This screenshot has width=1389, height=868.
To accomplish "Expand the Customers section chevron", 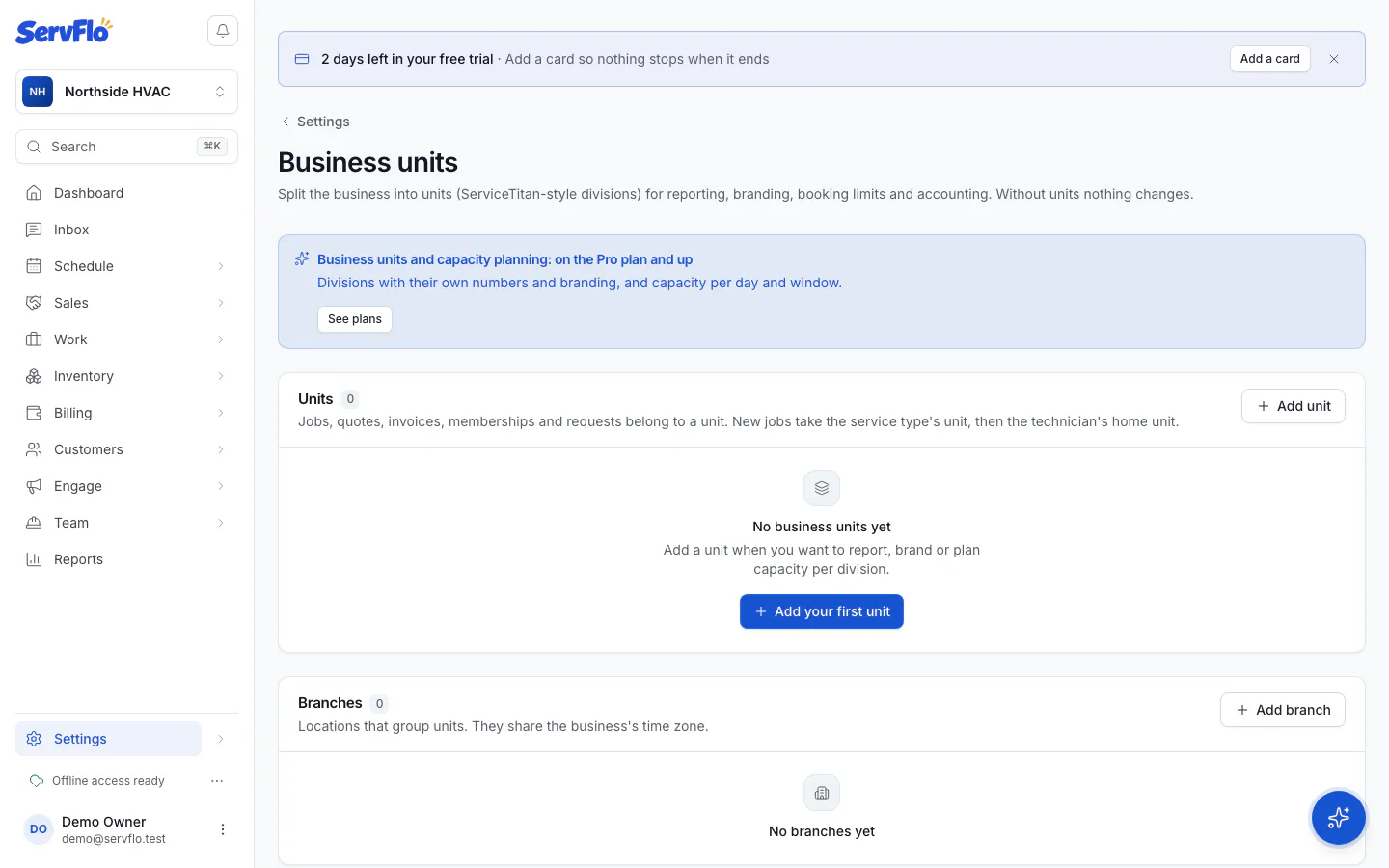I will 221,449.
